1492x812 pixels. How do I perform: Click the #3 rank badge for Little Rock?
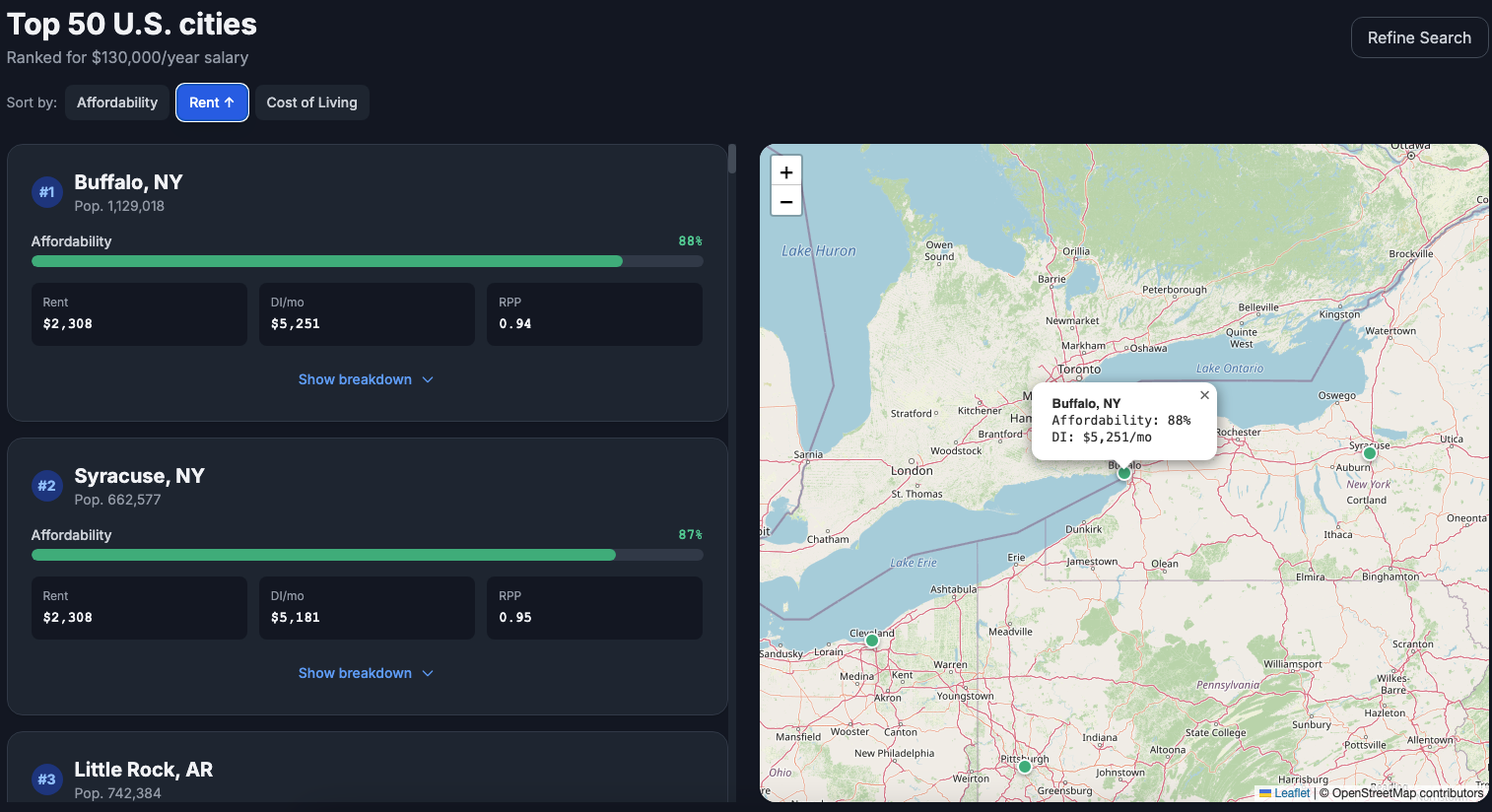point(46,779)
